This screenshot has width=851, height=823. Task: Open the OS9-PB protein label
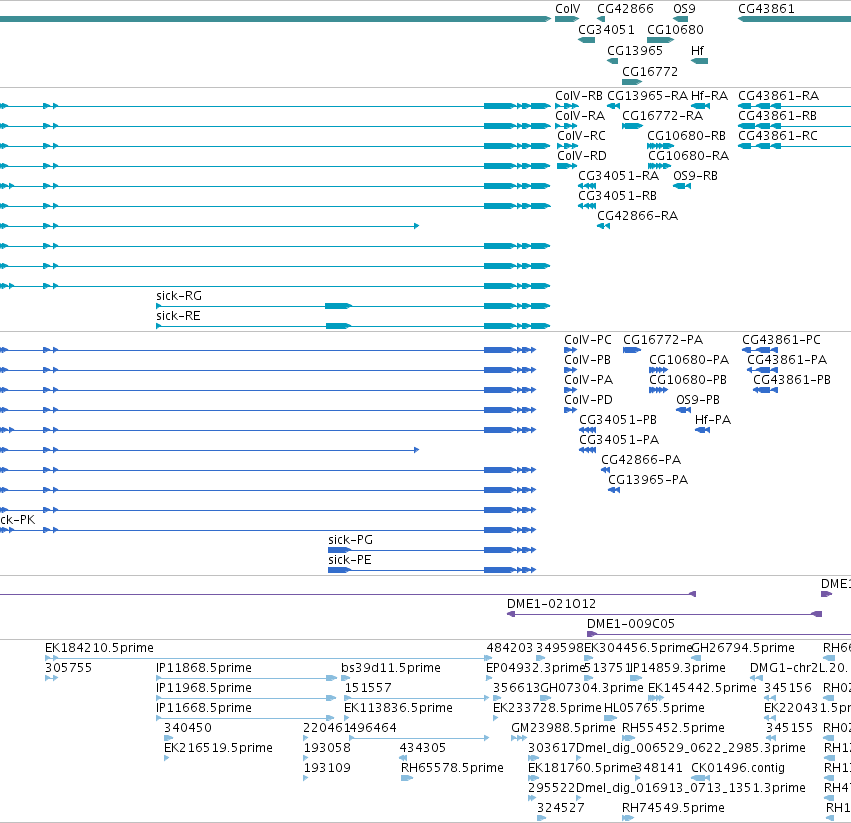[698, 400]
